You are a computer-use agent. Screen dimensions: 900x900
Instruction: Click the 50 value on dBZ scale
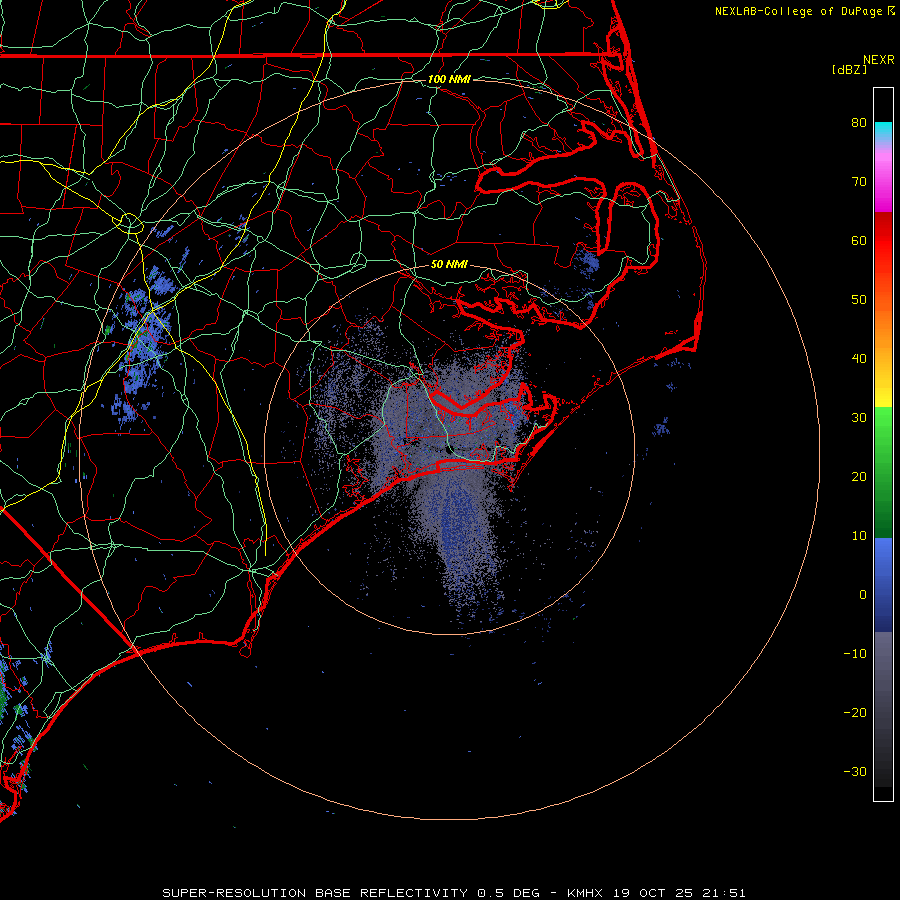pyautogui.click(x=859, y=300)
